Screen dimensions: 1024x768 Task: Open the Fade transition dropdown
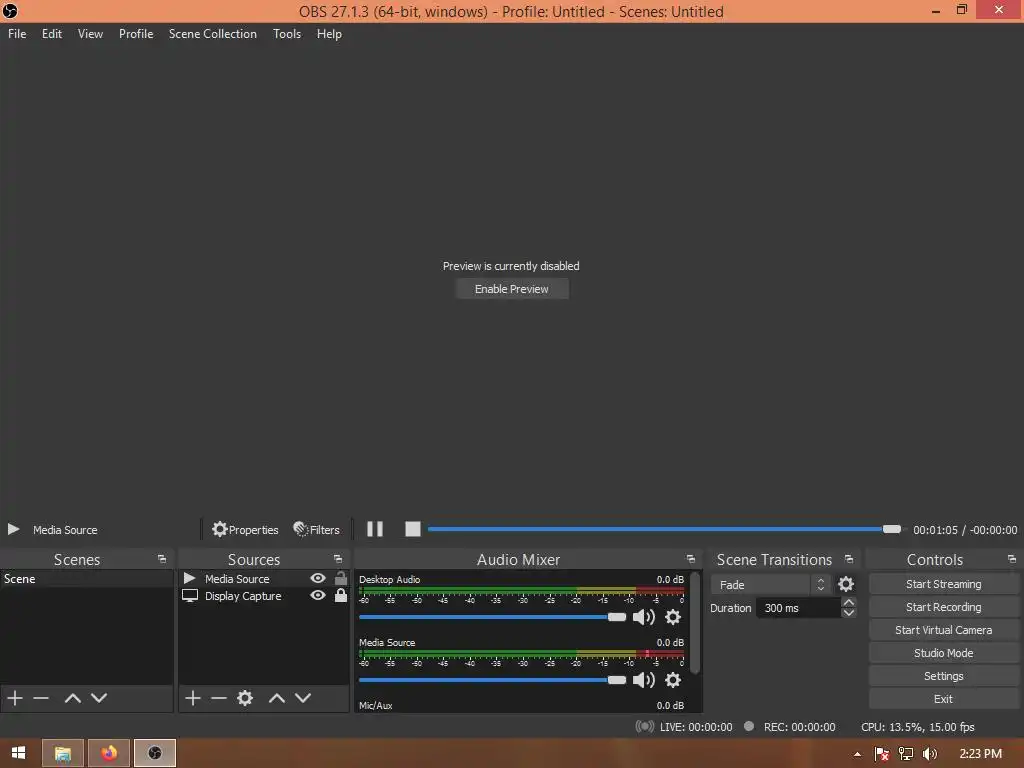tap(771, 584)
